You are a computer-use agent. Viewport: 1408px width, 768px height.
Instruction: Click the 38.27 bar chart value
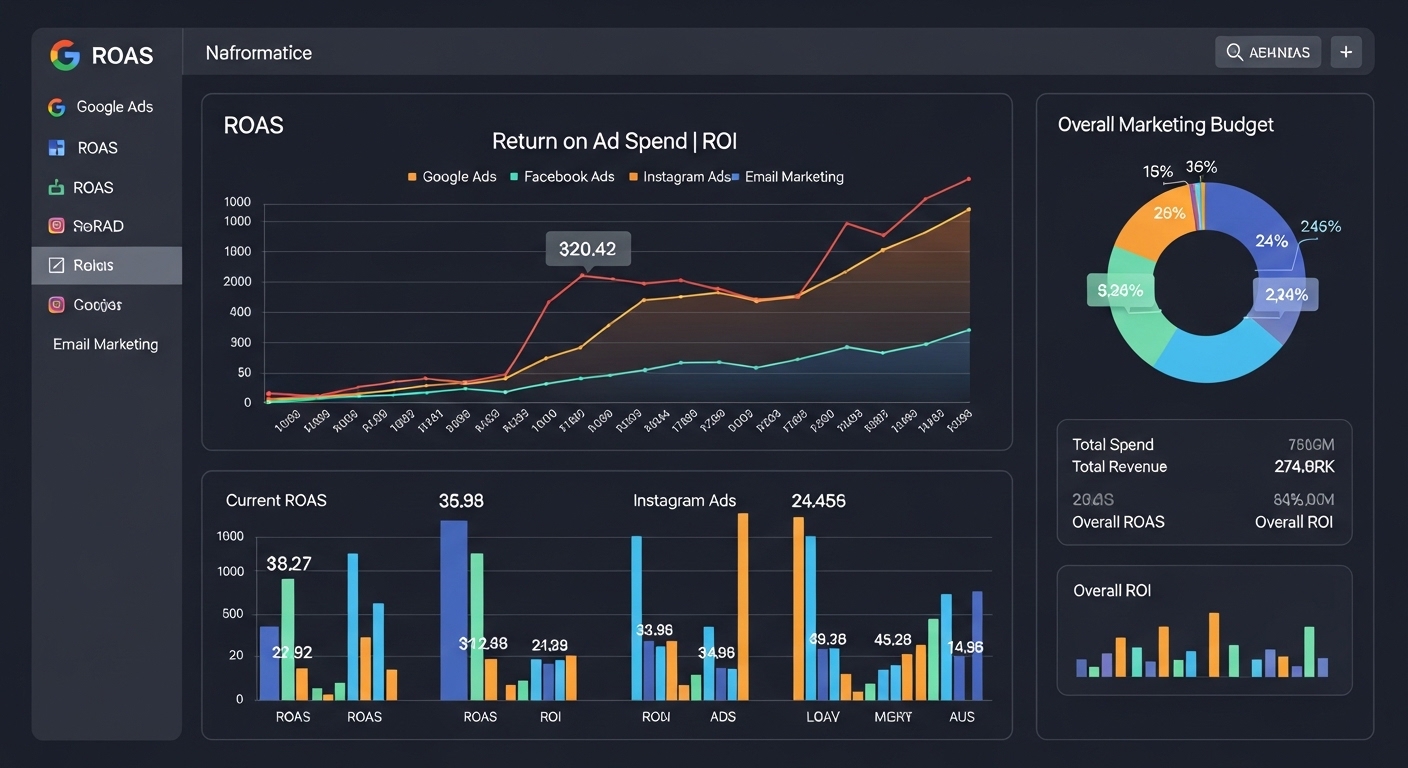tap(289, 564)
